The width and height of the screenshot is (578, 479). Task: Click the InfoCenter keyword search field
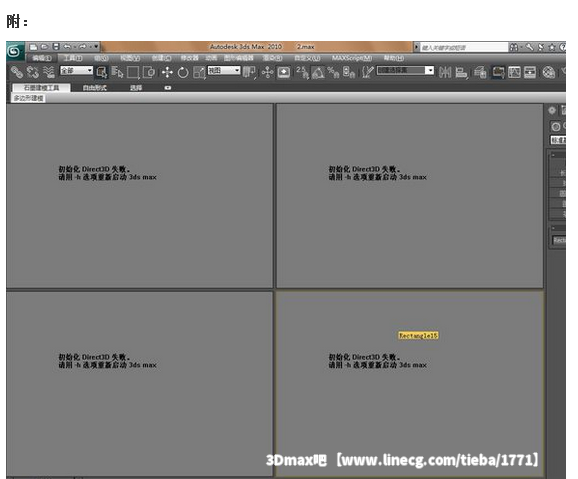tap(464, 48)
